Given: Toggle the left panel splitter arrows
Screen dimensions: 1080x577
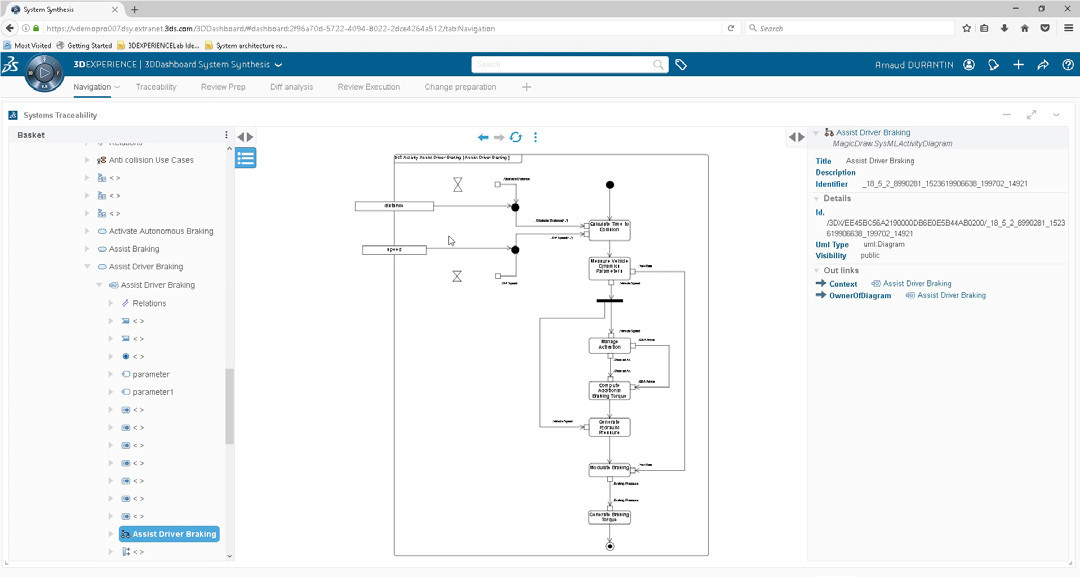Looking at the screenshot, I should coord(245,137).
